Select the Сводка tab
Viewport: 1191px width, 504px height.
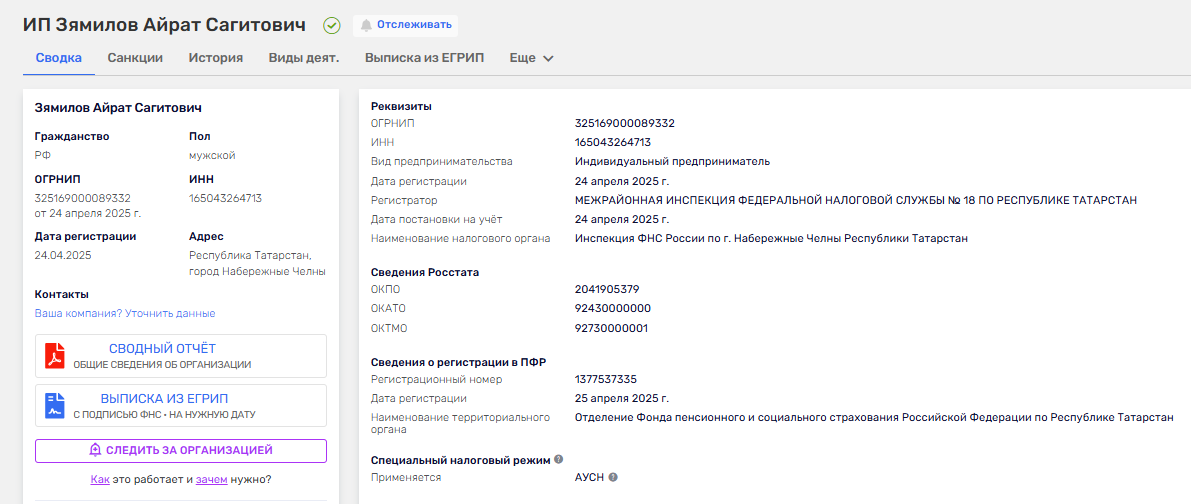59,58
